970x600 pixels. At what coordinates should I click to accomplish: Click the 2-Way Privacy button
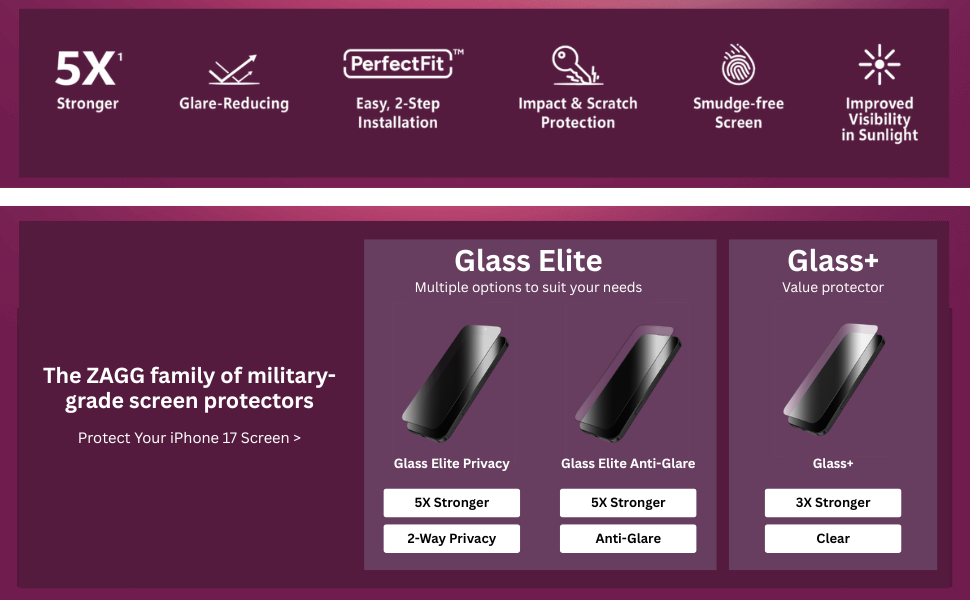click(452, 539)
